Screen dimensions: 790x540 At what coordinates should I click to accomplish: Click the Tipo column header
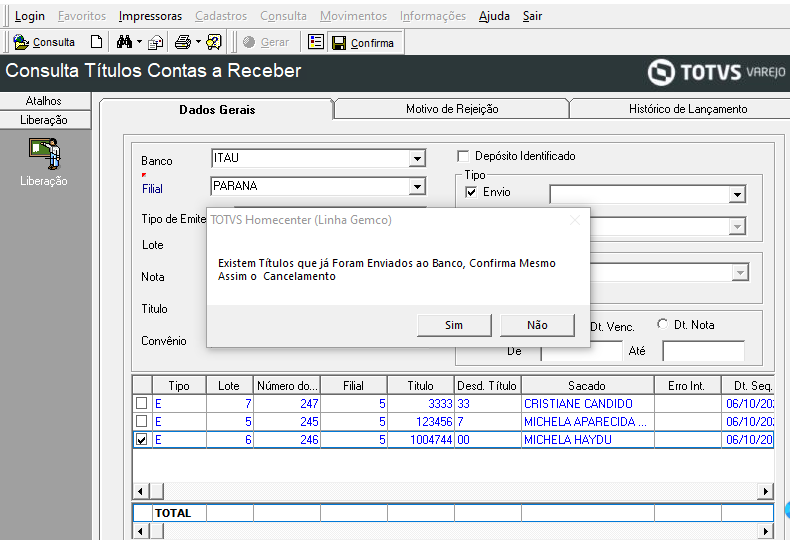179,386
